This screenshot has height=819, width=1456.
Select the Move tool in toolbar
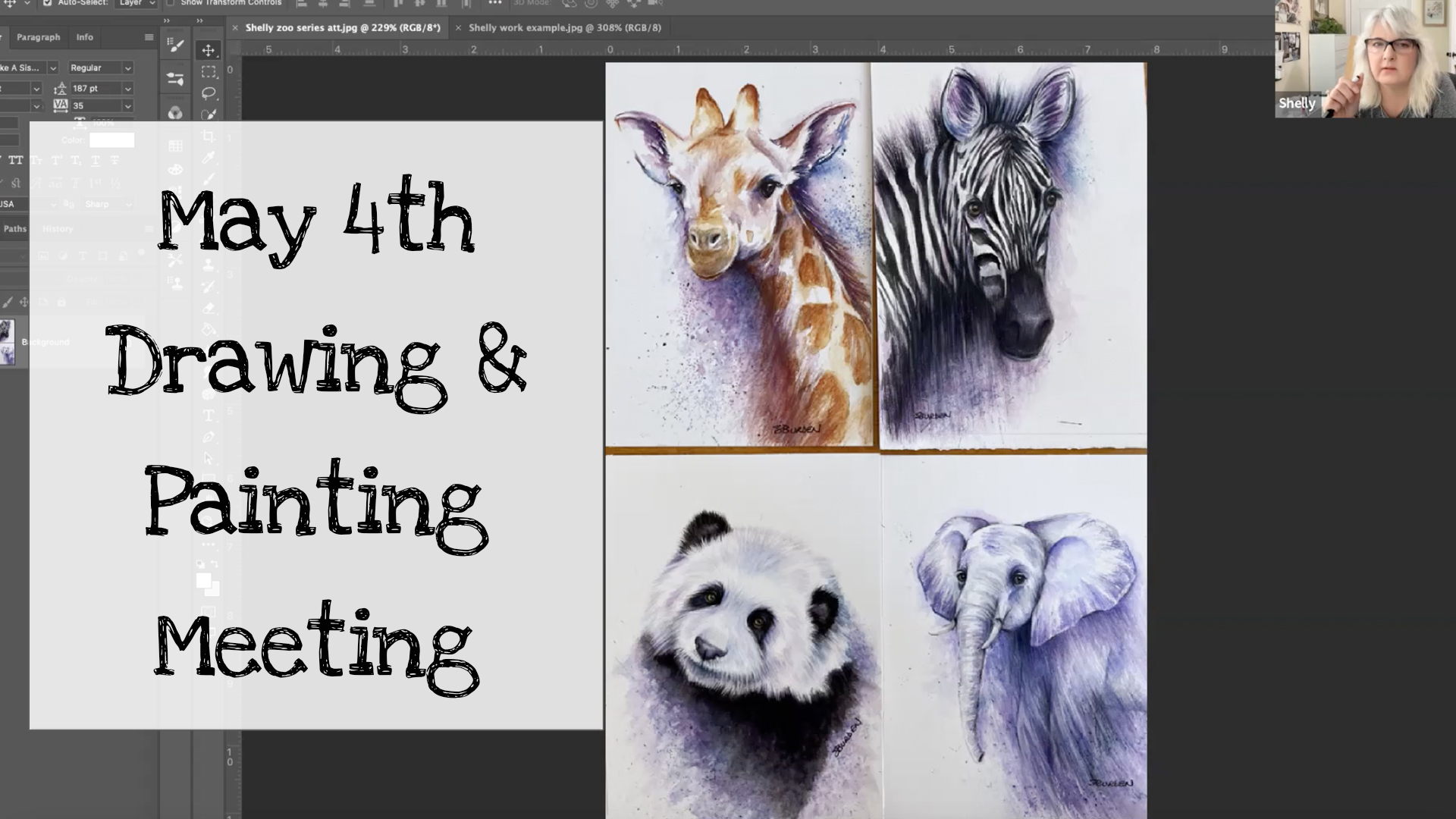[x=208, y=50]
